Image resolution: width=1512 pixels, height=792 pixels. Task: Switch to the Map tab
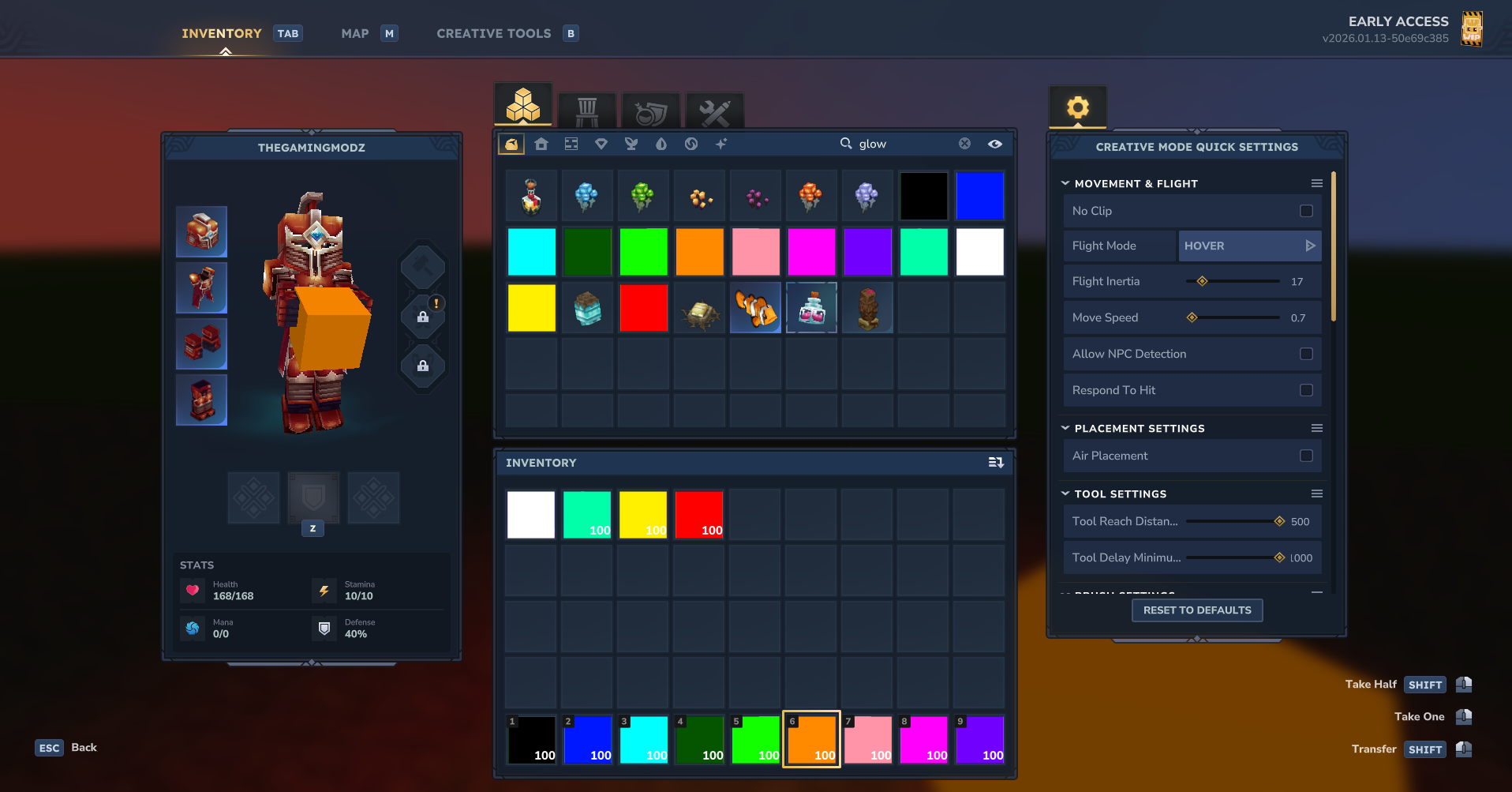tap(355, 33)
